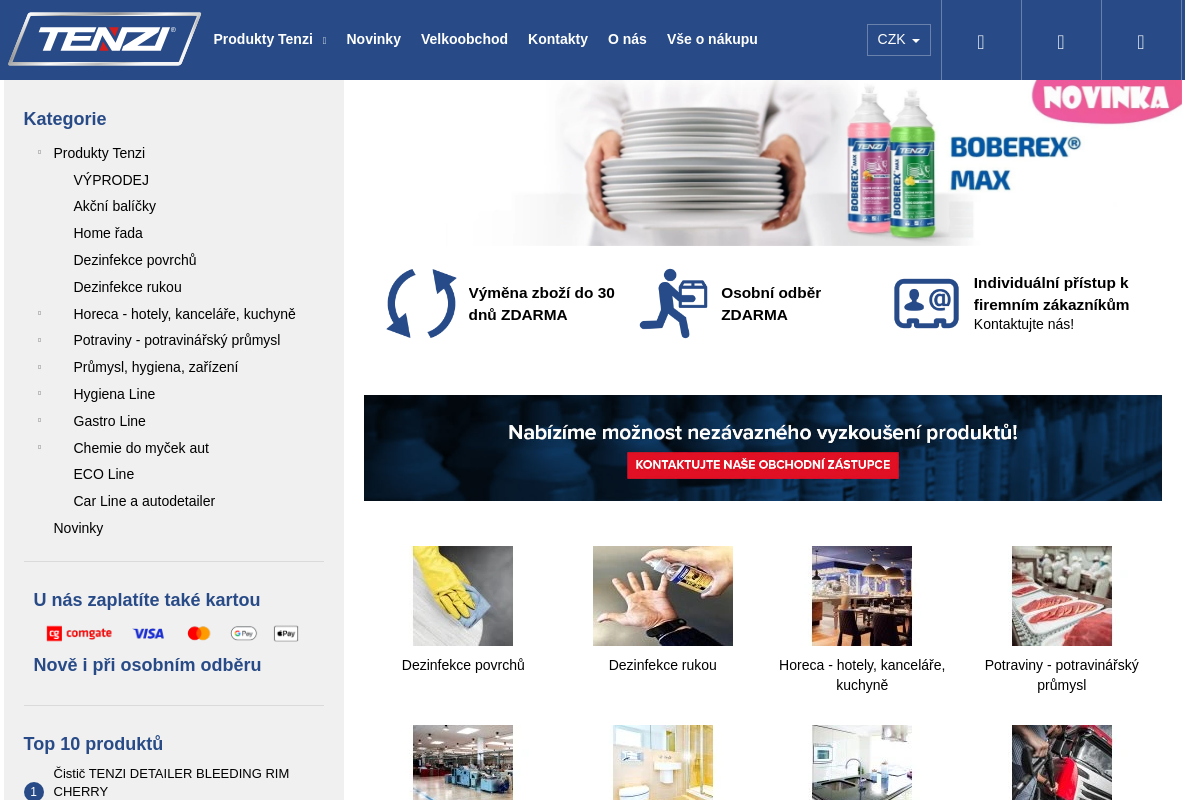Click the blue exchange arrows icon
This screenshot has width=1200, height=800.
coord(421,303)
